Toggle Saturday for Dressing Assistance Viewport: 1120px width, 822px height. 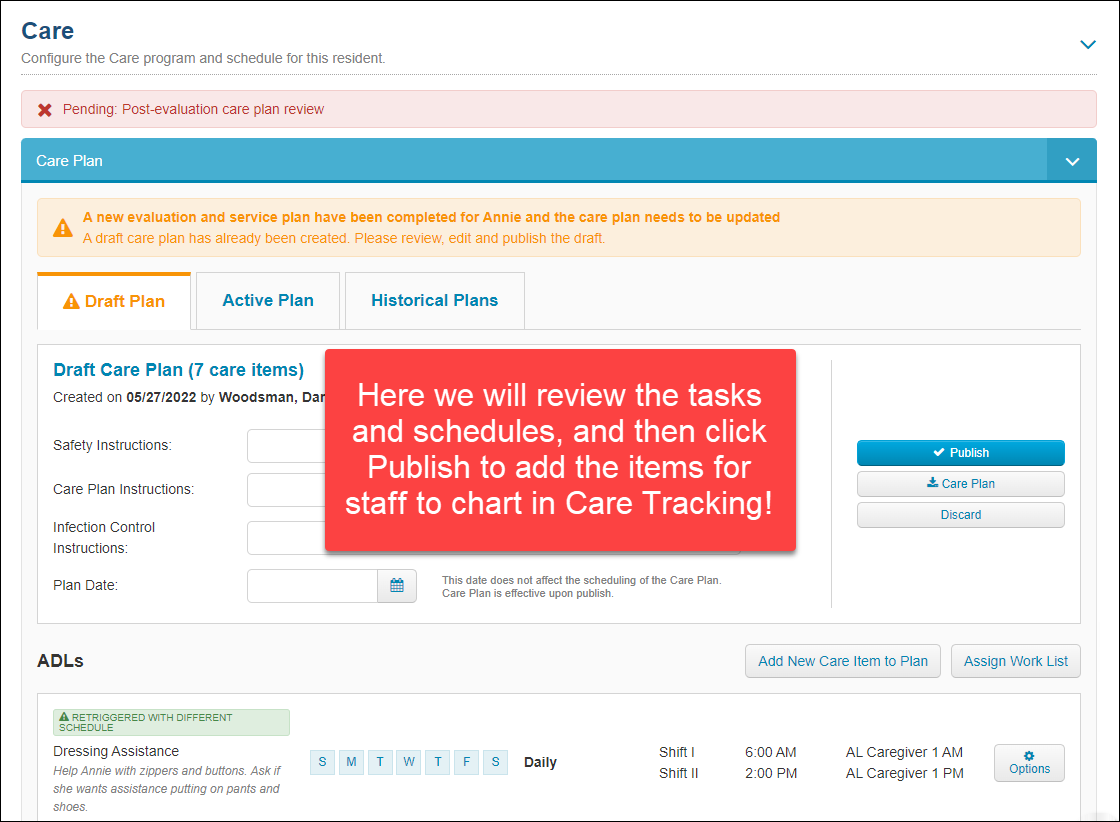pyautogui.click(x=496, y=762)
